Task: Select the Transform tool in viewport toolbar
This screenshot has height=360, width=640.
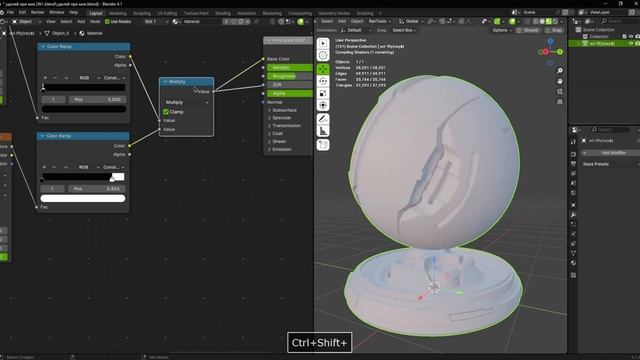Action: [323, 105]
